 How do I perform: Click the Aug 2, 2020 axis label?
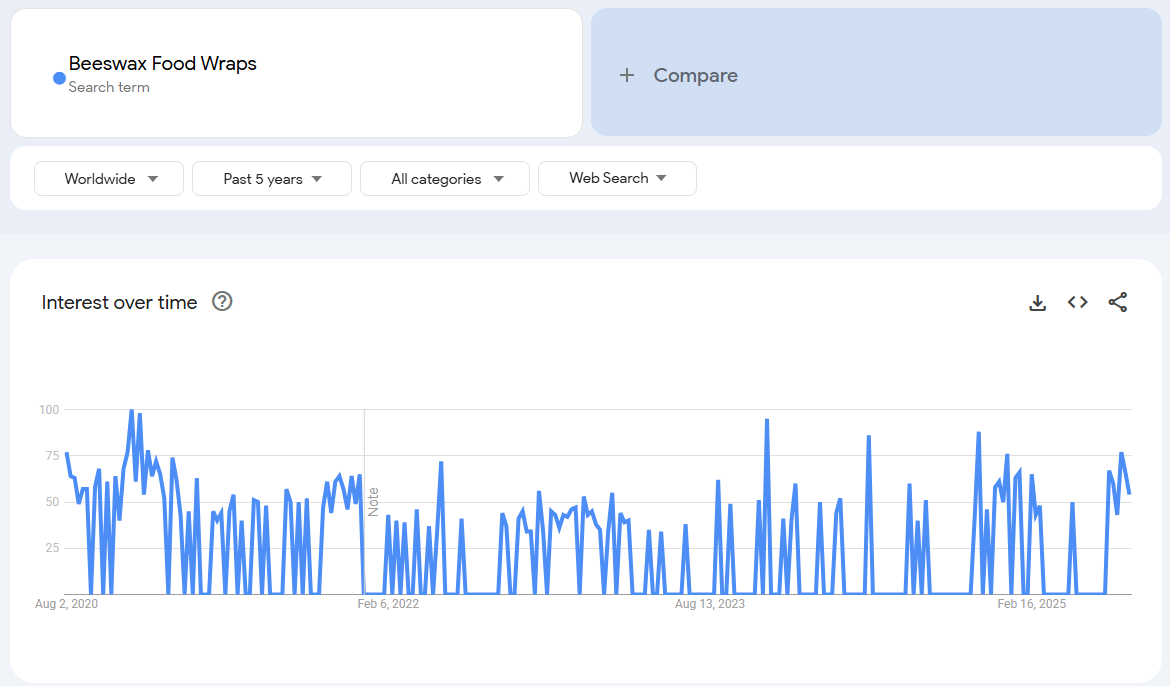tap(66, 604)
